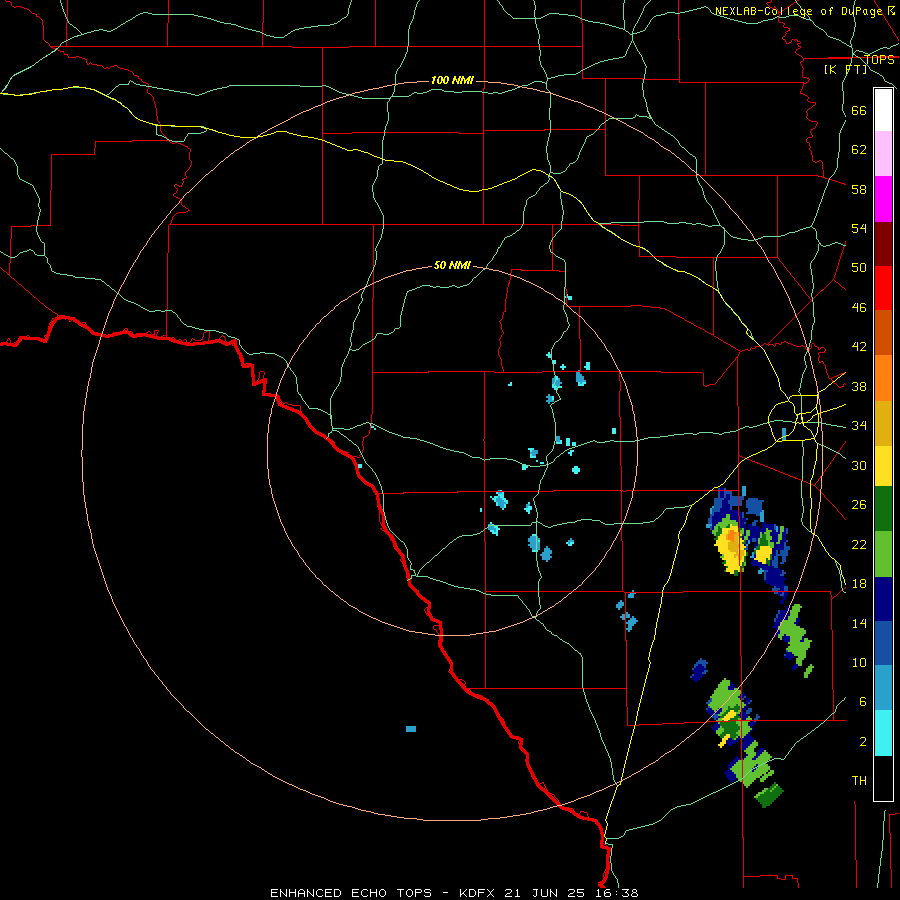Image resolution: width=900 pixels, height=900 pixels.
Task: Click the "KDFX" radar station identifier
Action: (476, 893)
